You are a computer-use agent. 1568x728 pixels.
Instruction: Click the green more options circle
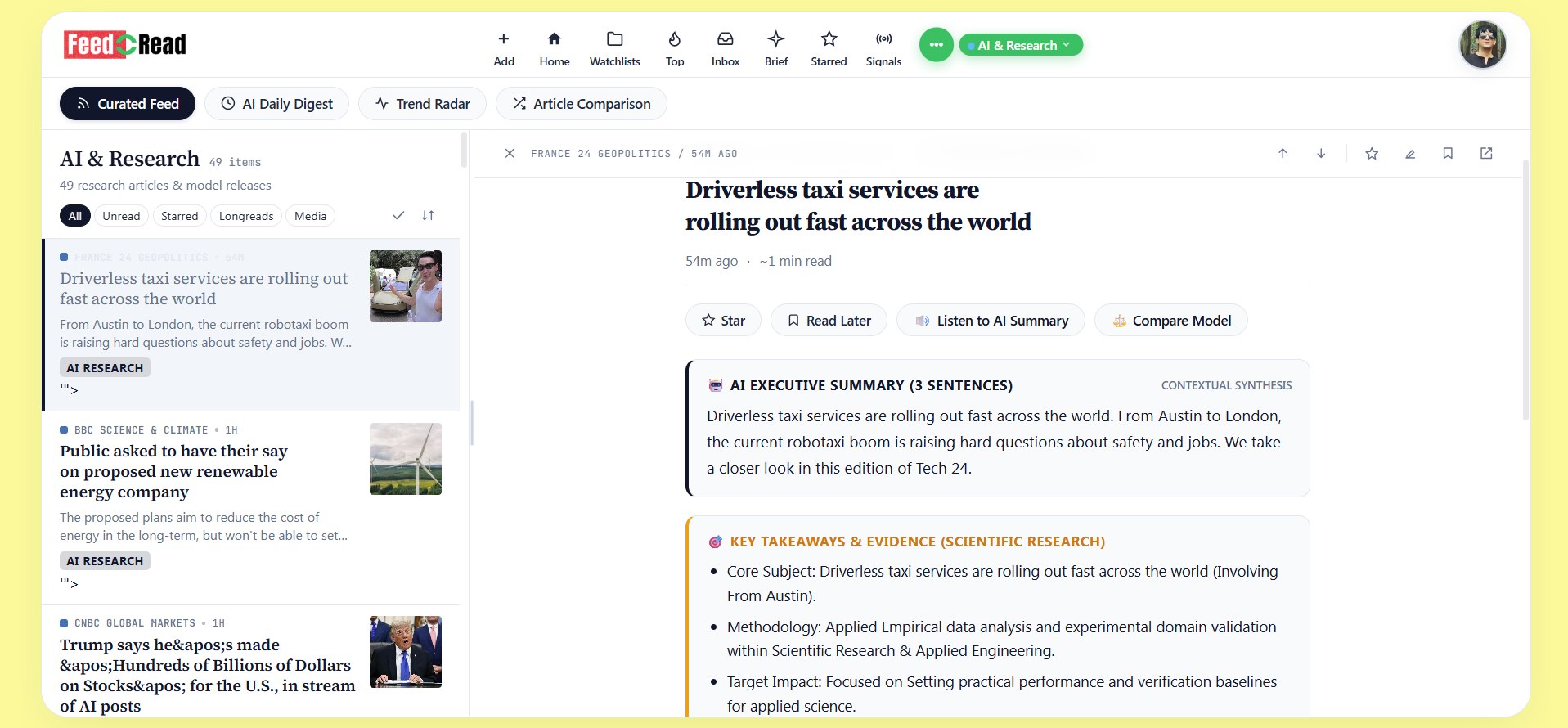(936, 45)
